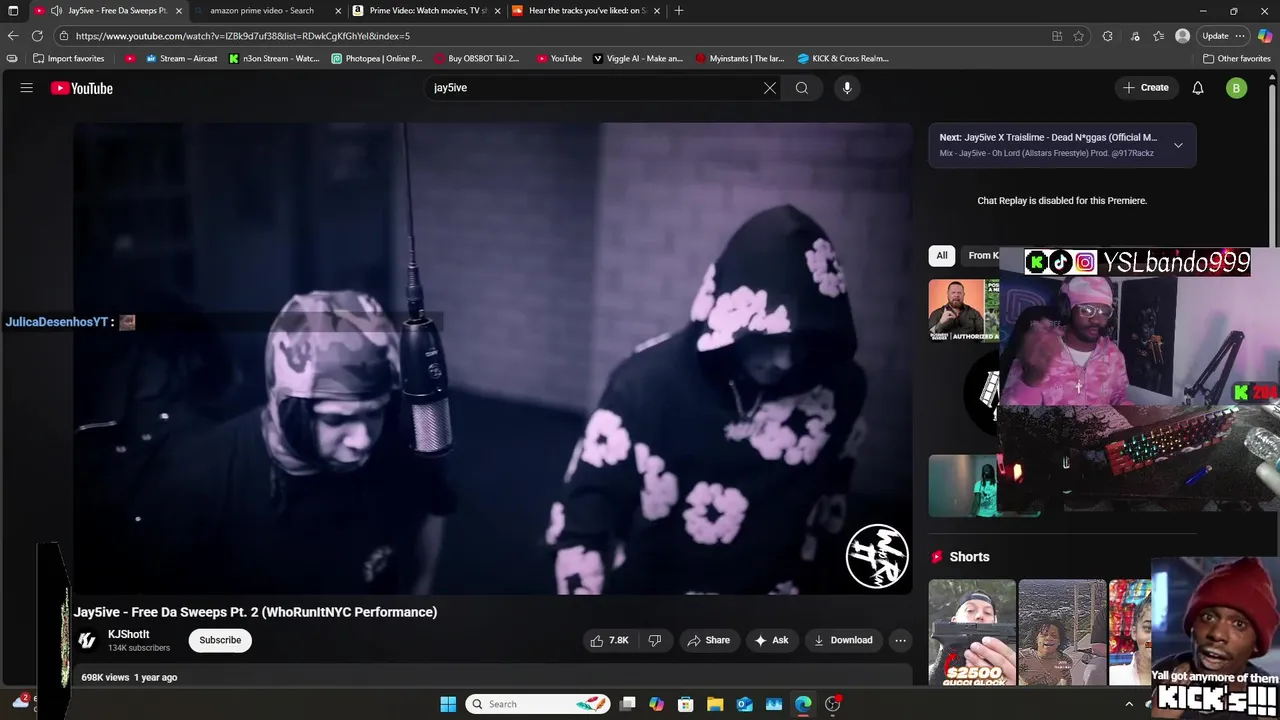Open n3on Stream bookmark
Viewport: 1280px width, 720px height.
[x=274, y=59]
